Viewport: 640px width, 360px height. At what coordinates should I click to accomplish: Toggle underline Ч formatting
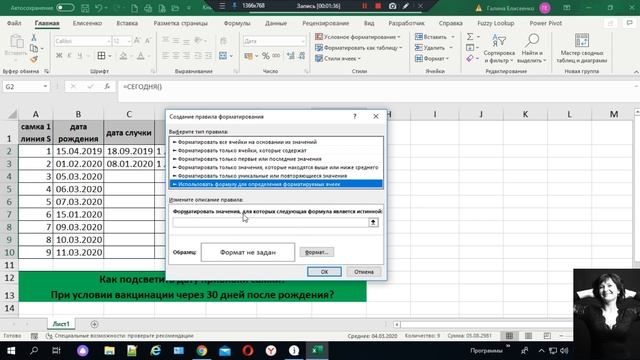click(x=80, y=56)
